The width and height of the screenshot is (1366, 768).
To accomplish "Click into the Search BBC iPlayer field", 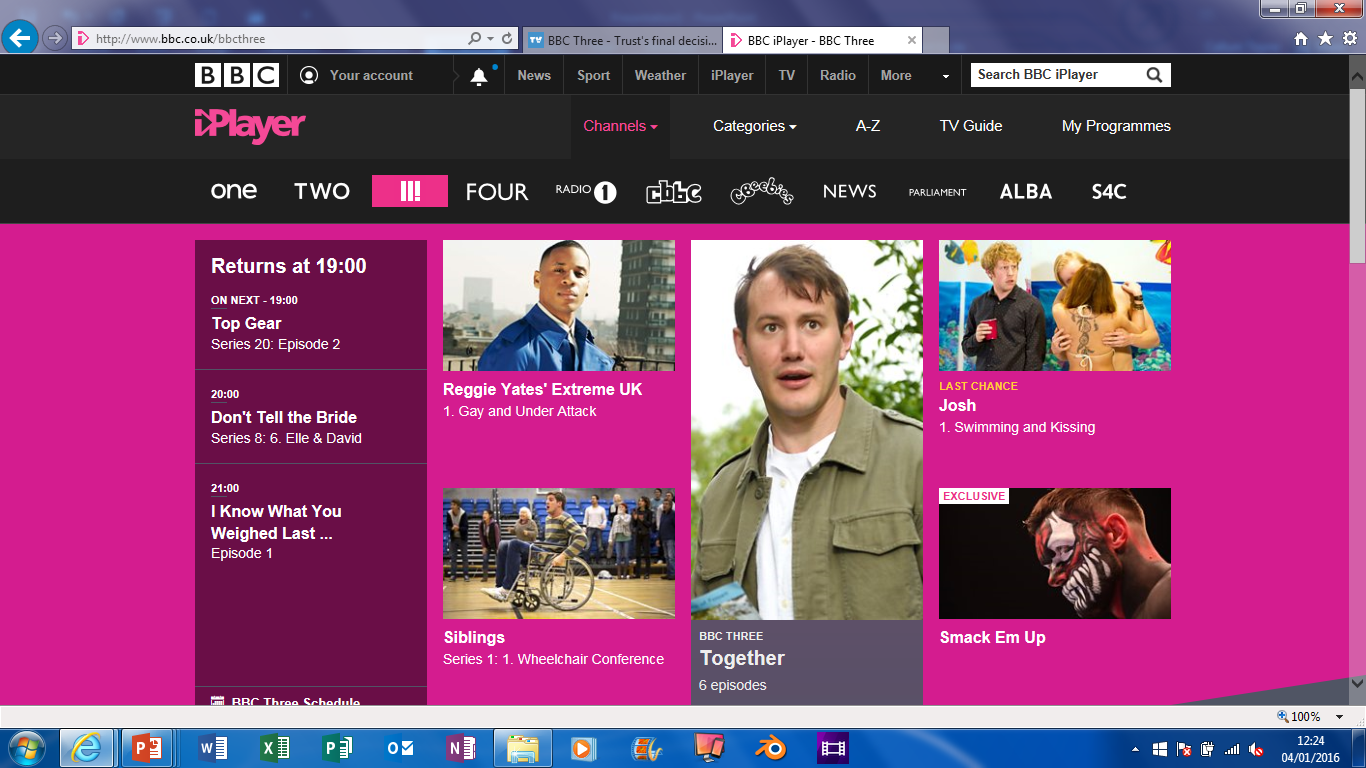I will 1056,75.
